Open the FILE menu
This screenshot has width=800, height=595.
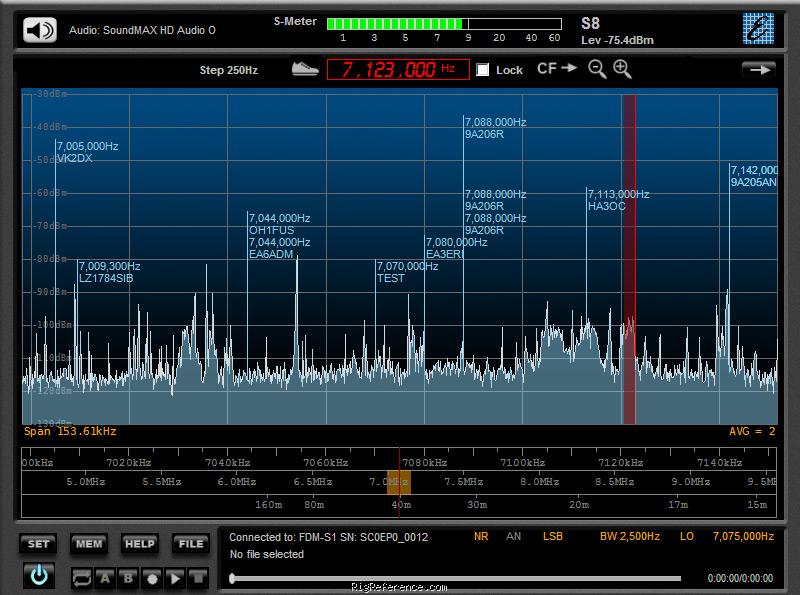pyautogui.click(x=191, y=544)
